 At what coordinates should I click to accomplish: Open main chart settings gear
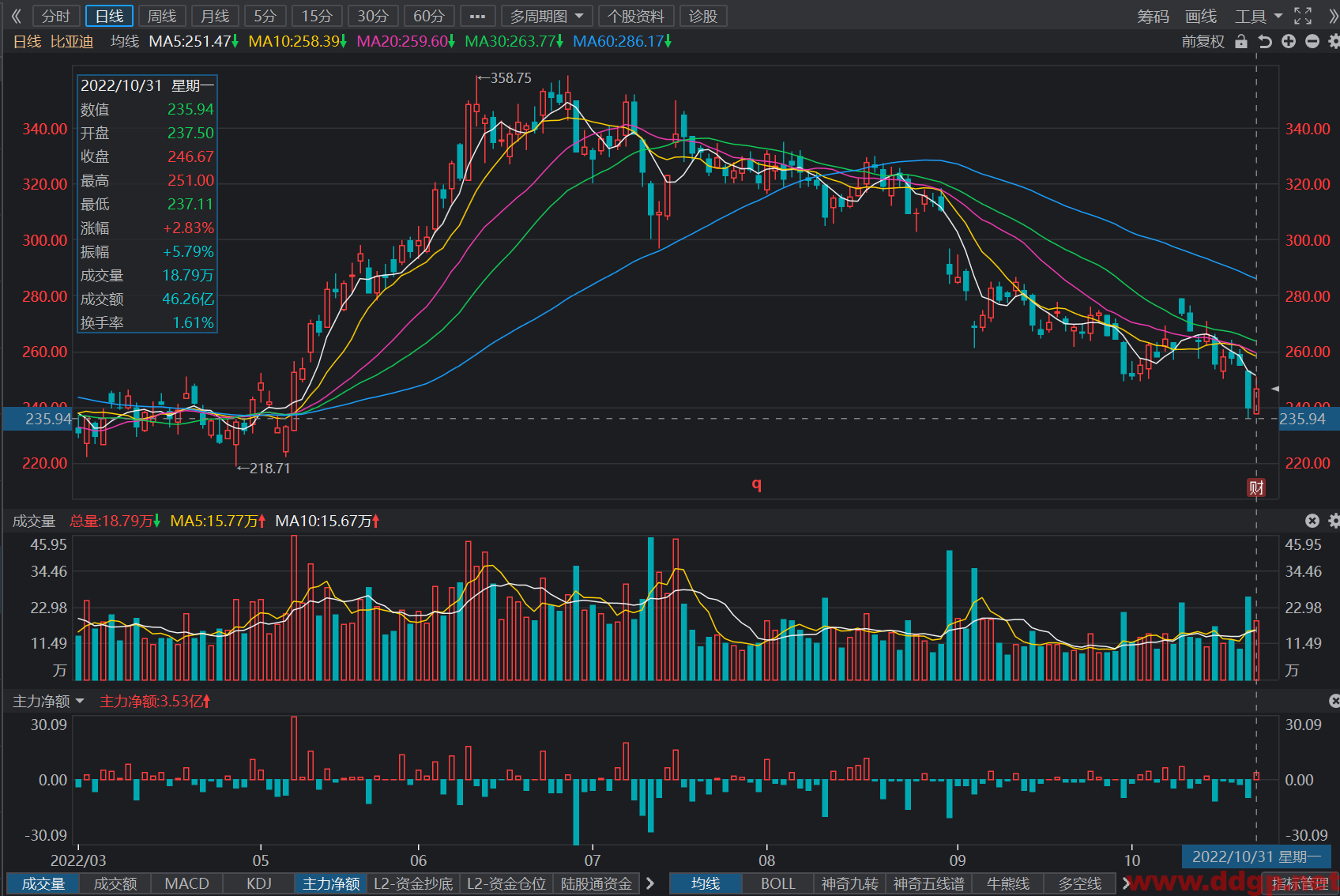[1334, 42]
